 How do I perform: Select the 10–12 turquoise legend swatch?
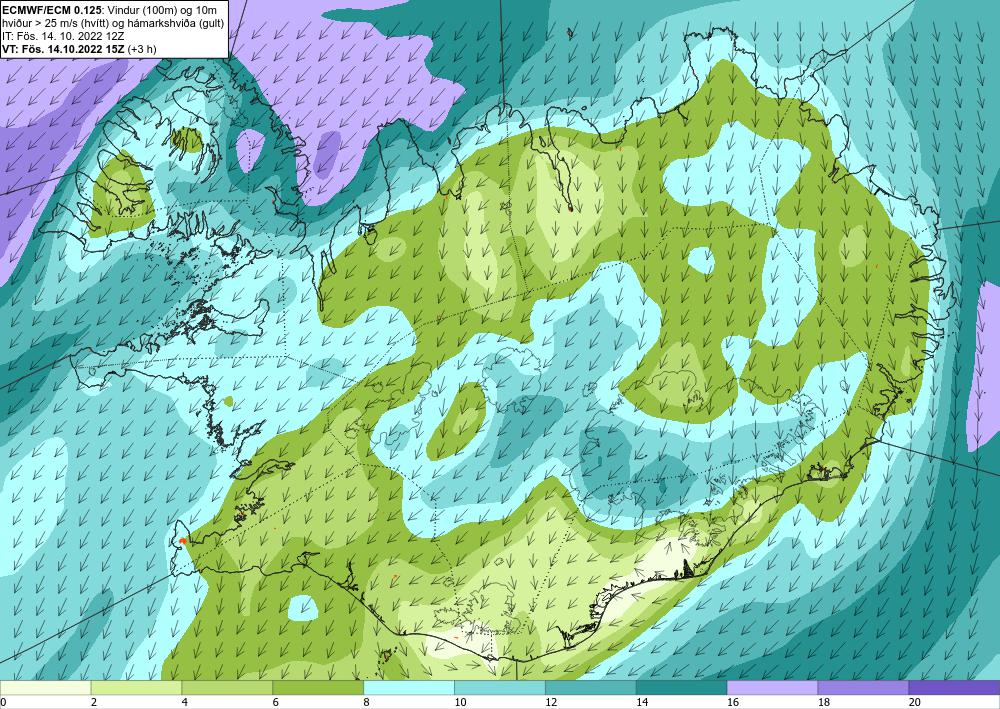click(x=499, y=688)
